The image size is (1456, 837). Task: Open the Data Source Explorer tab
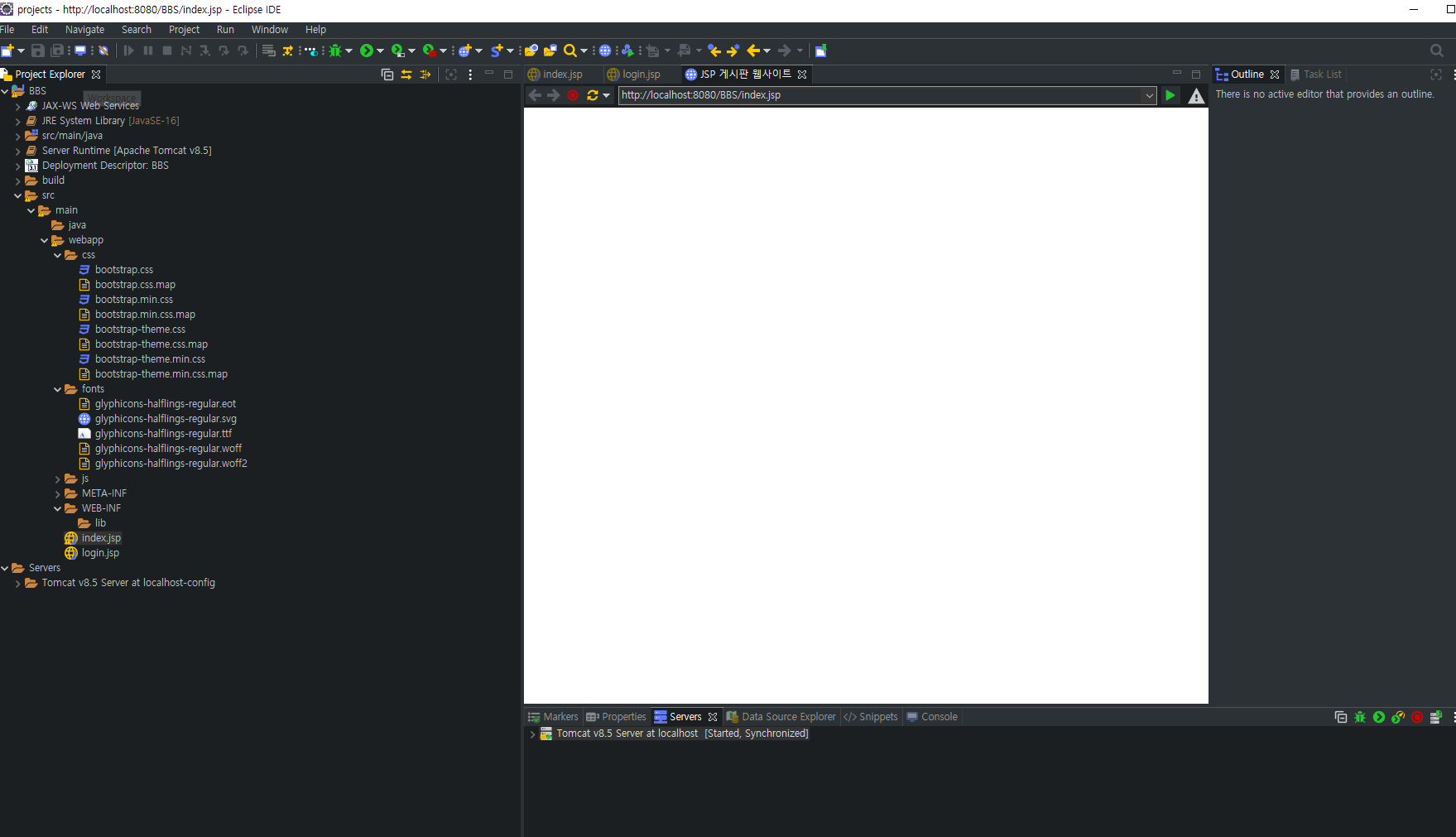point(781,717)
